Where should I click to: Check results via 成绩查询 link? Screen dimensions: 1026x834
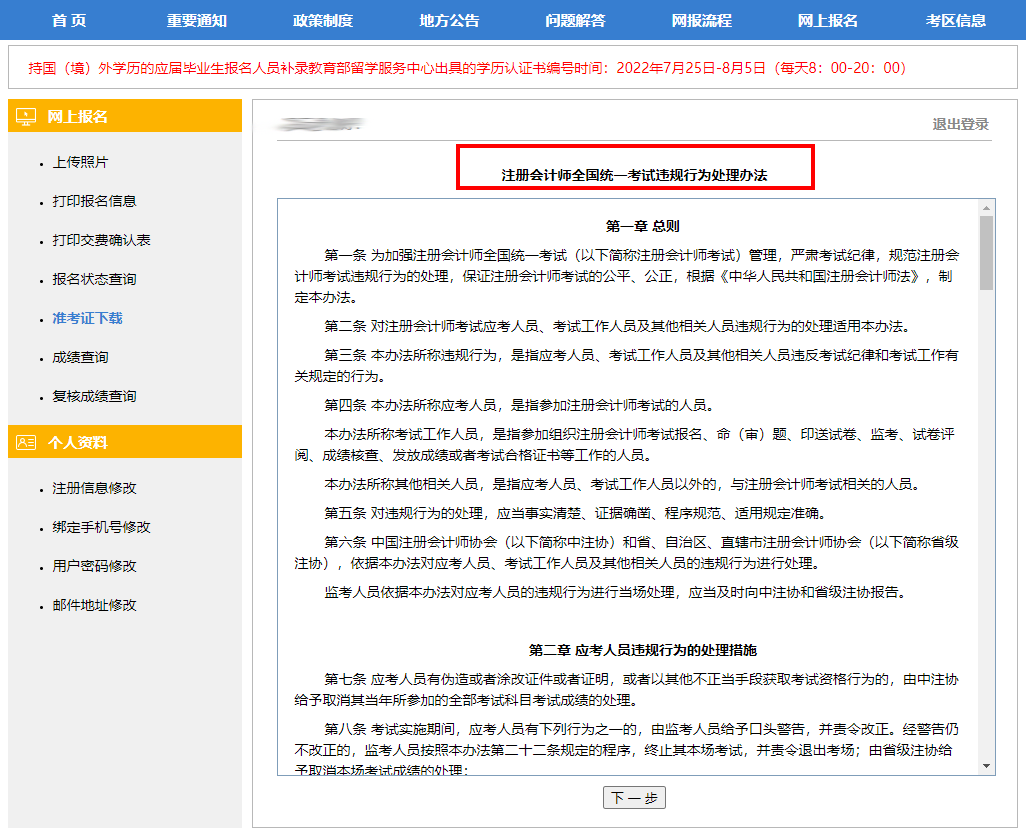80,357
